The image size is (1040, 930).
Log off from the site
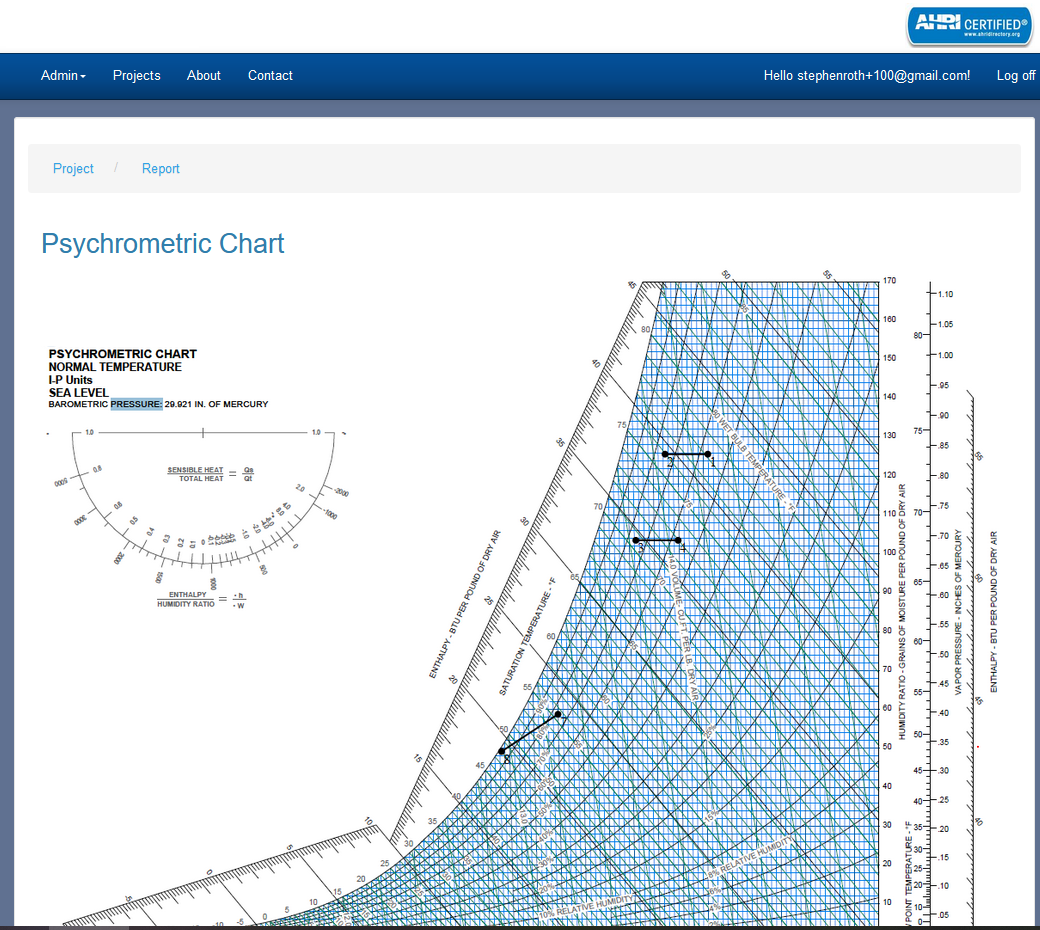point(1015,76)
